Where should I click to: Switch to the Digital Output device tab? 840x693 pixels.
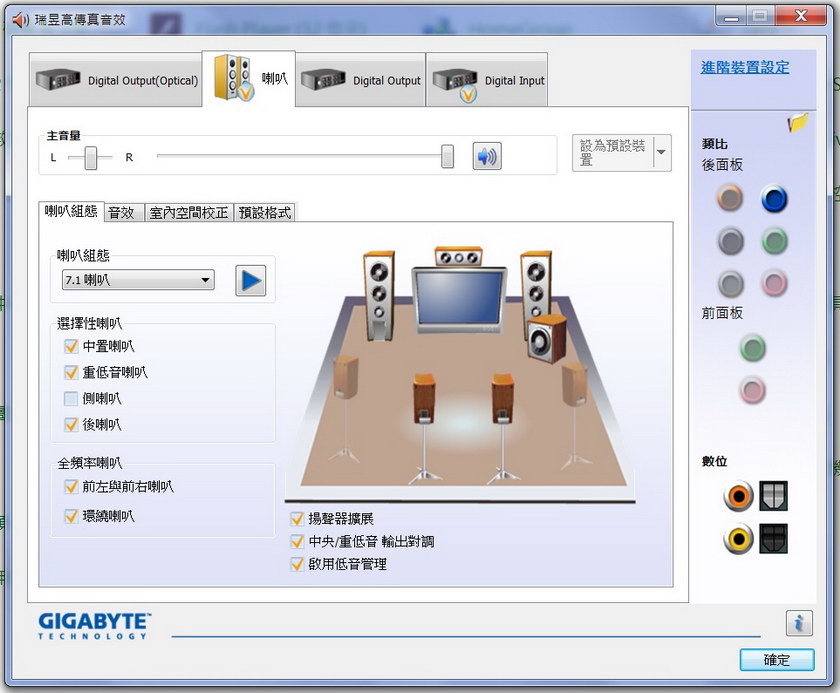click(361, 80)
